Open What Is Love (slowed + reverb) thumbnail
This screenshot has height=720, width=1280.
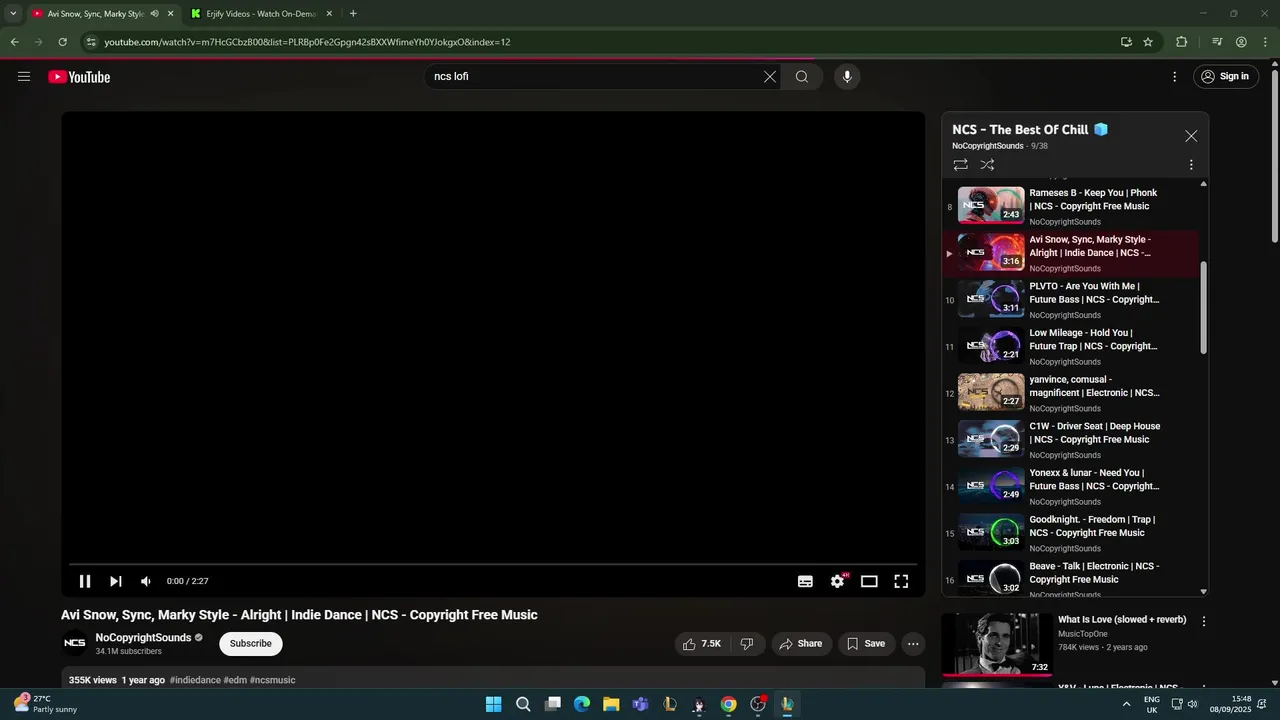click(997, 644)
